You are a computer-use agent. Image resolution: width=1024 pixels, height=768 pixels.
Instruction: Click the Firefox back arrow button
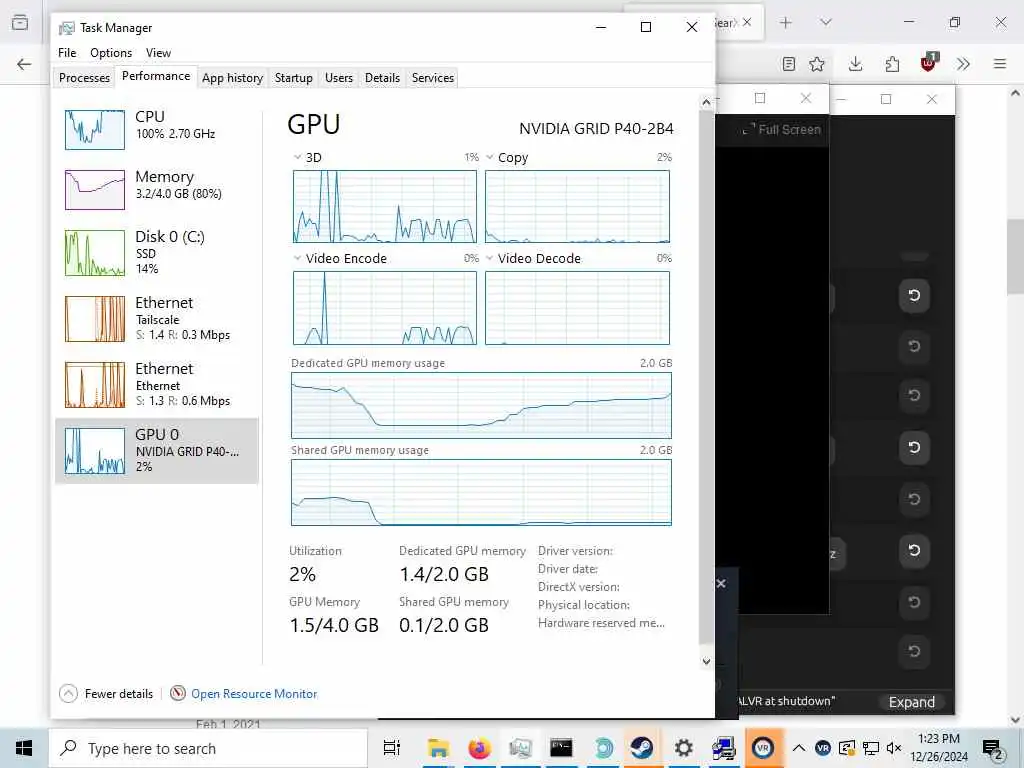pos(24,64)
